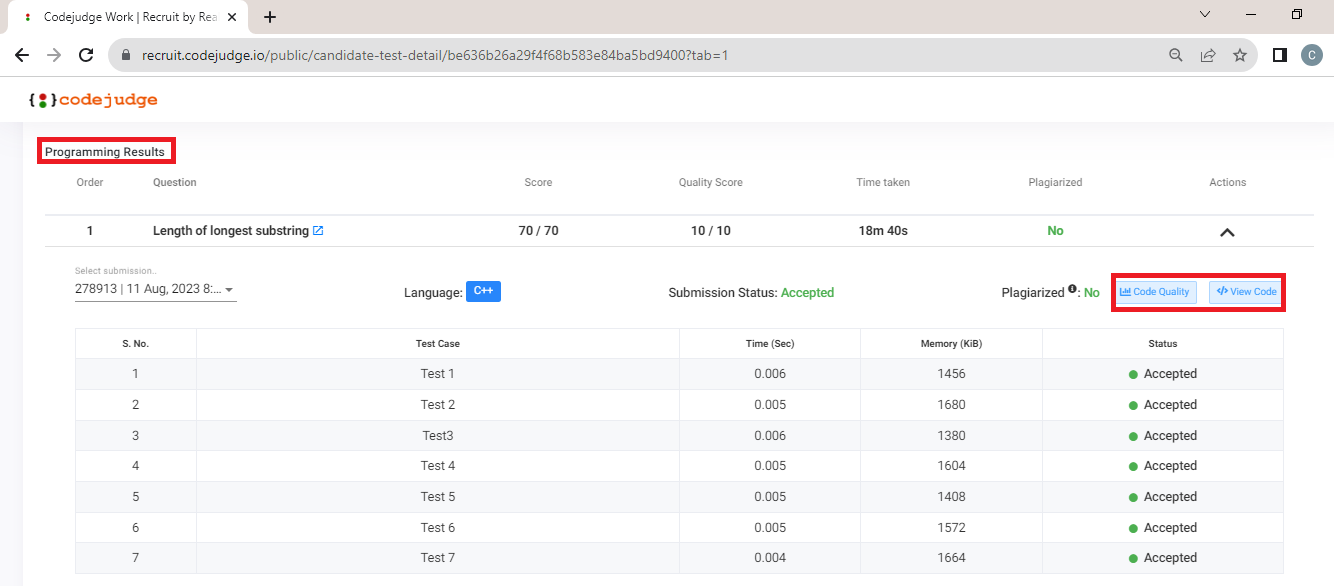This screenshot has width=1334, height=586.
Task: Open the Length of longest substring question link
Action: click(x=230, y=230)
